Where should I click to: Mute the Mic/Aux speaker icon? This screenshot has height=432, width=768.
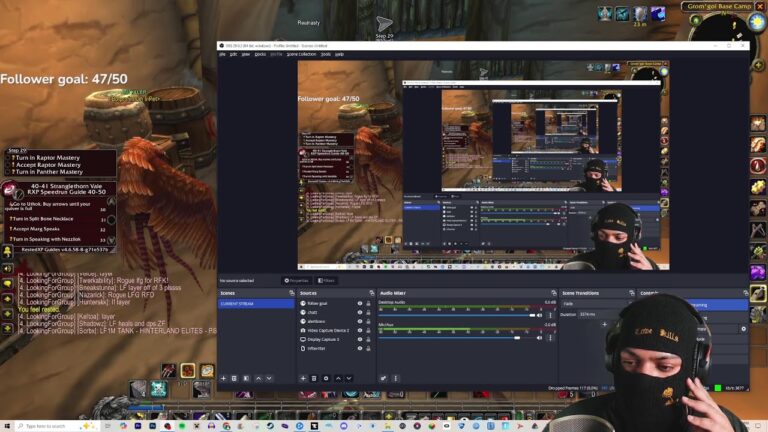pos(540,338)
